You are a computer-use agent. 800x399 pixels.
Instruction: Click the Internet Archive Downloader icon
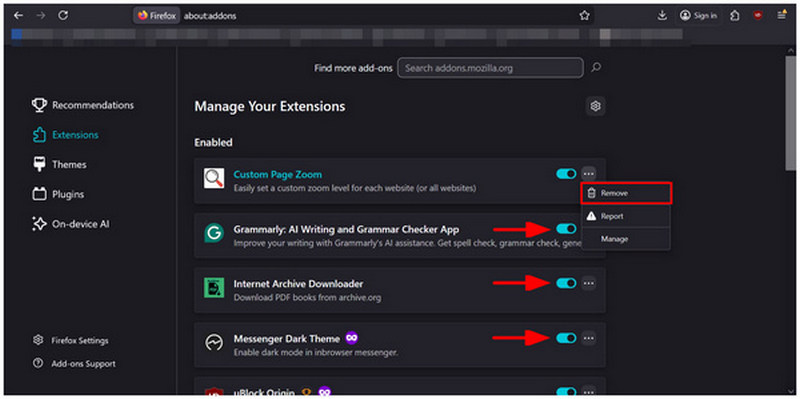coord(214,288)
